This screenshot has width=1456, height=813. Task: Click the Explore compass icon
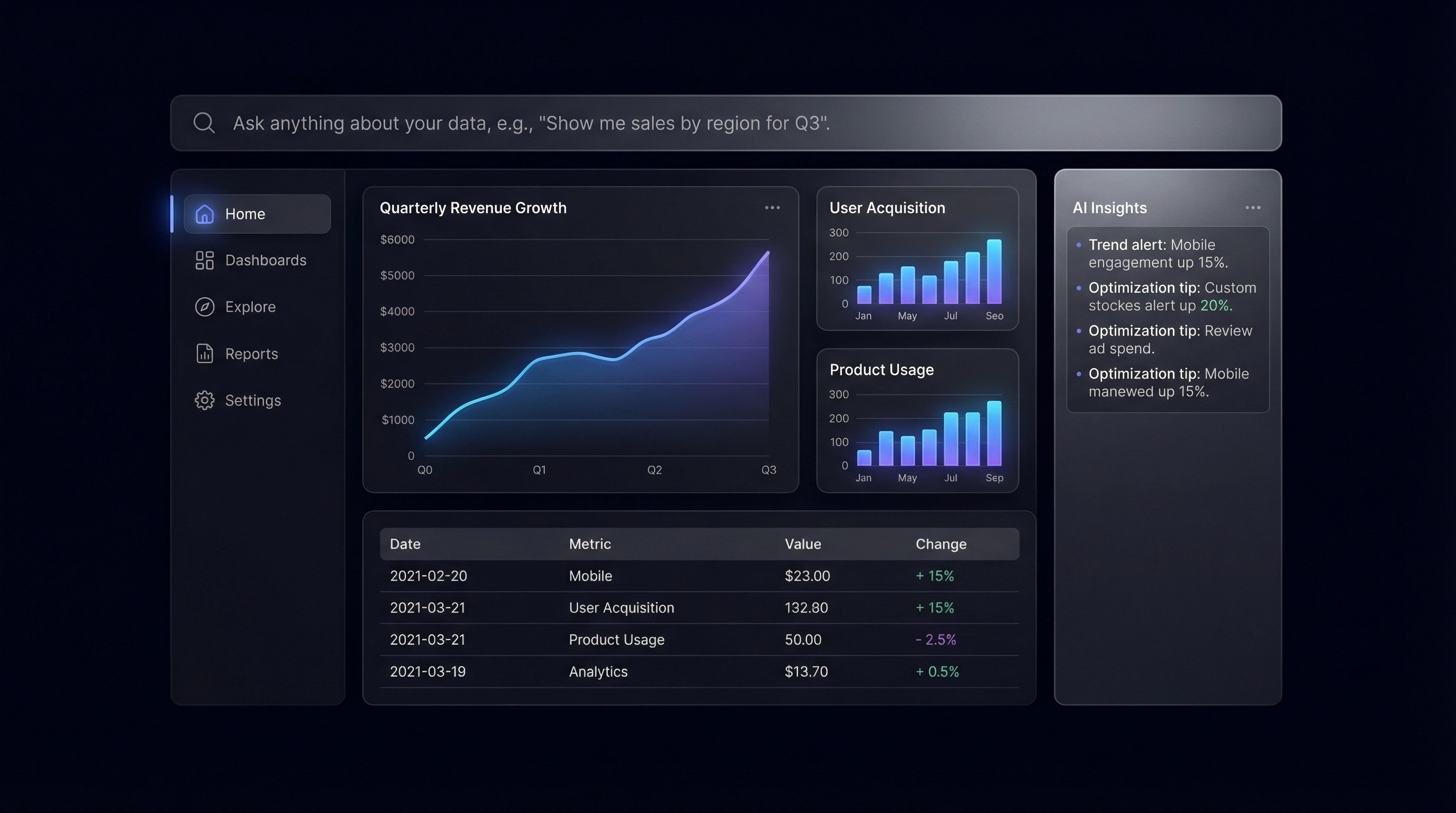point(204,307)
